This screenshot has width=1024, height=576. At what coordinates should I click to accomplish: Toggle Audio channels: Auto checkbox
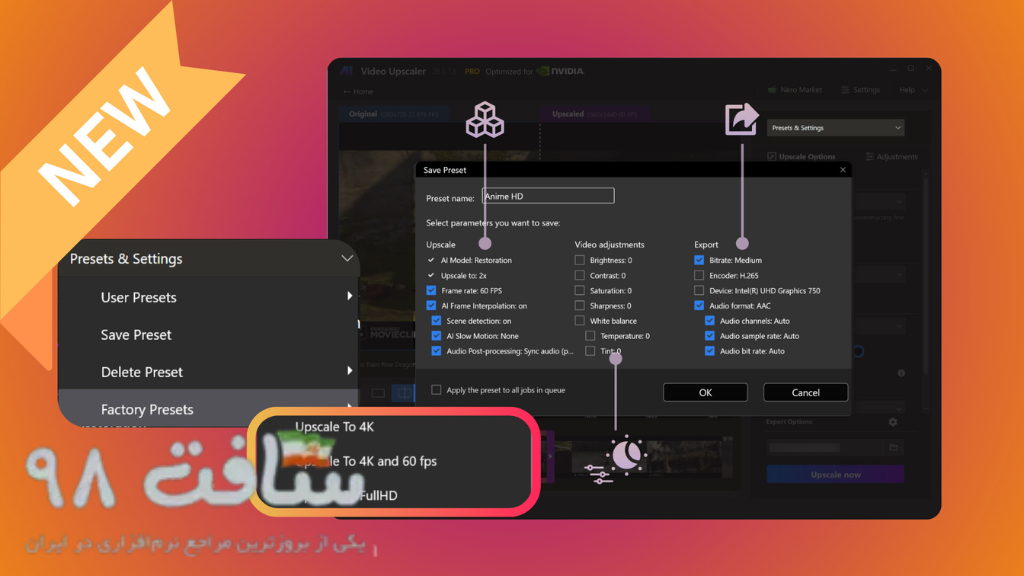[x=709, y=321]
